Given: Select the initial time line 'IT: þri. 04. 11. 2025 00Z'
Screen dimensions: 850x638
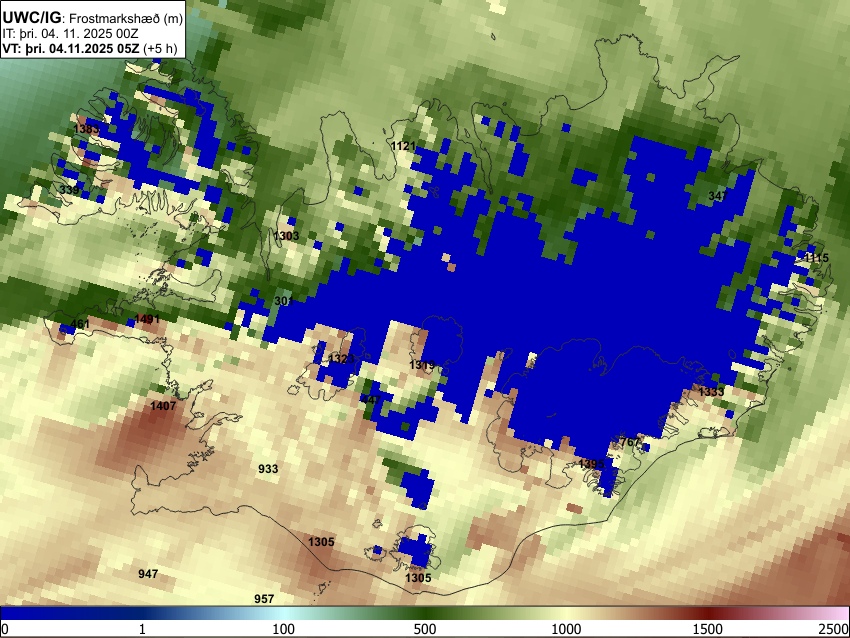Looking at the screenshot, I should pyautogui.click(x=70, y=34).
